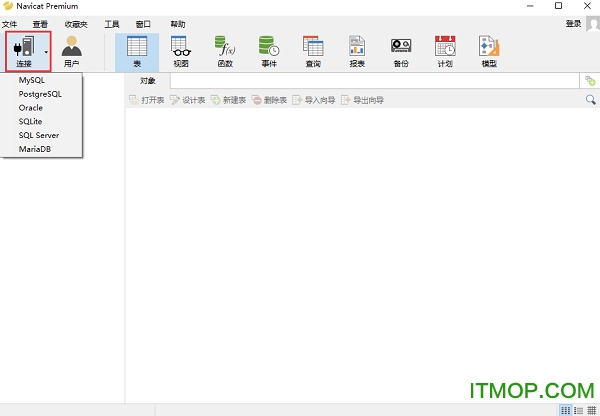Select the View (视图) glasses icon

[x=180, y=50]
